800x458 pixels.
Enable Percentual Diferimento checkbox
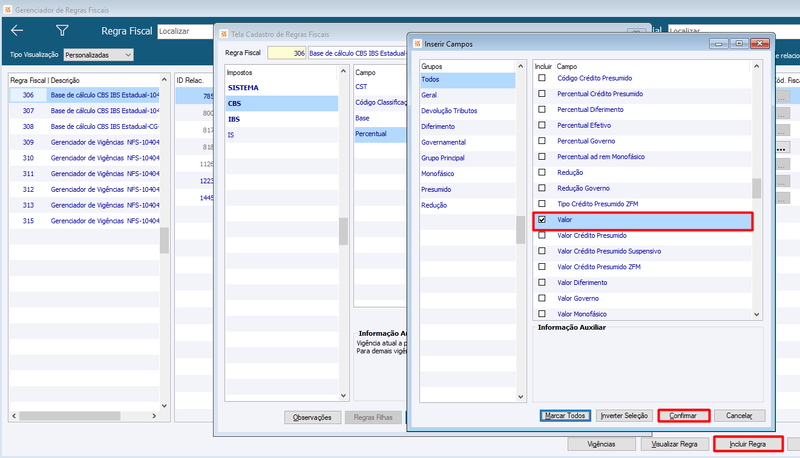542,110
